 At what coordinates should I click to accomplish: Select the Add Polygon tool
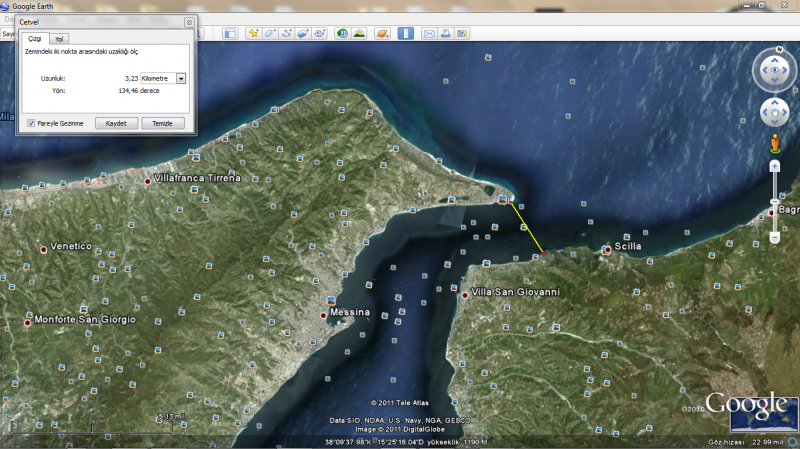(x=270, y=33)
